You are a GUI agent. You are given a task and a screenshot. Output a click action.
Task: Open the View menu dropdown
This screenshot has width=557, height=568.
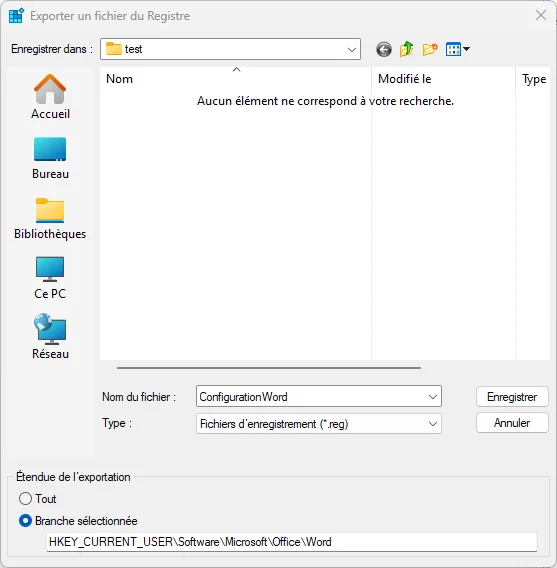(457, 49)
